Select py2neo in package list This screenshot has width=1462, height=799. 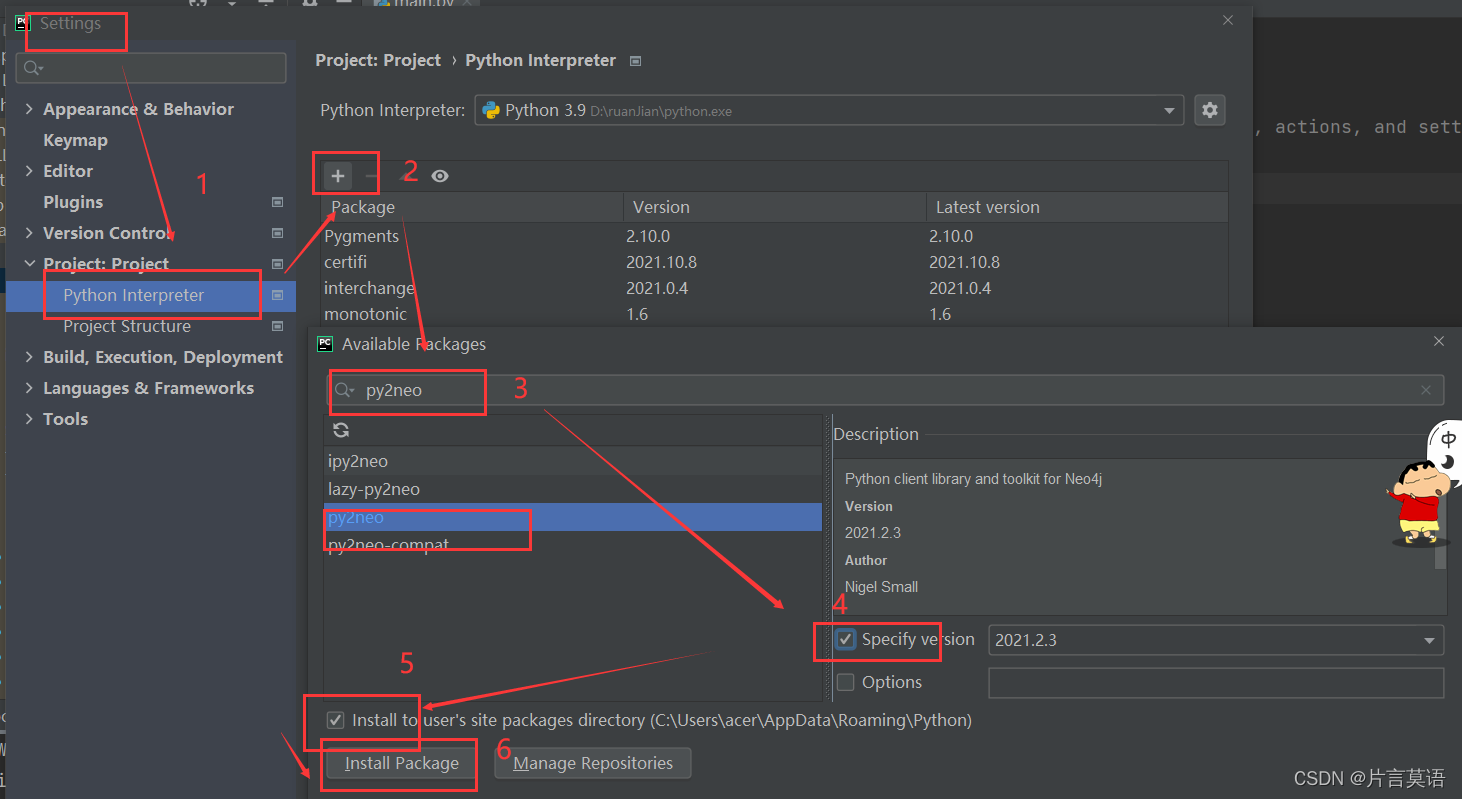tap(573, 517)
